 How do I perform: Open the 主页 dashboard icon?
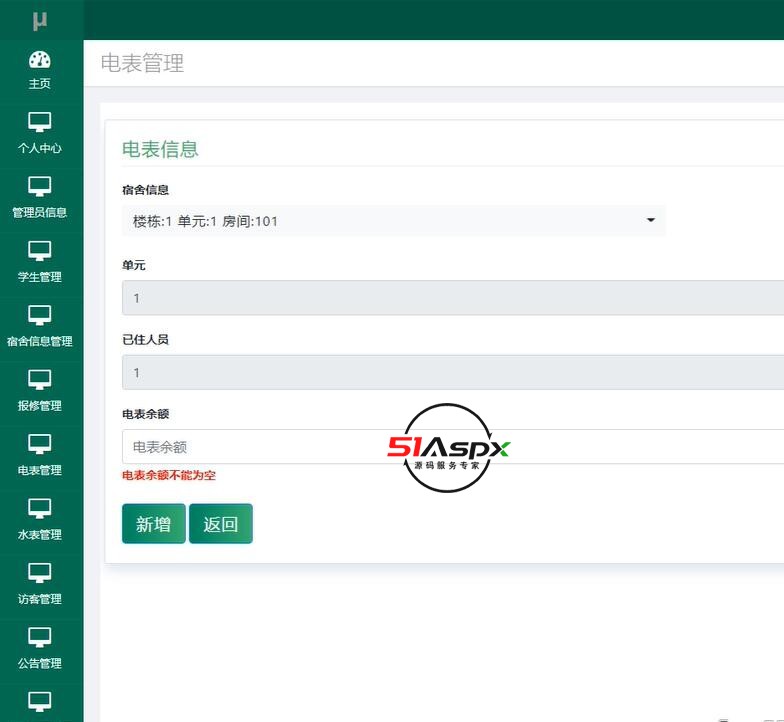click(x=40, y=59)
